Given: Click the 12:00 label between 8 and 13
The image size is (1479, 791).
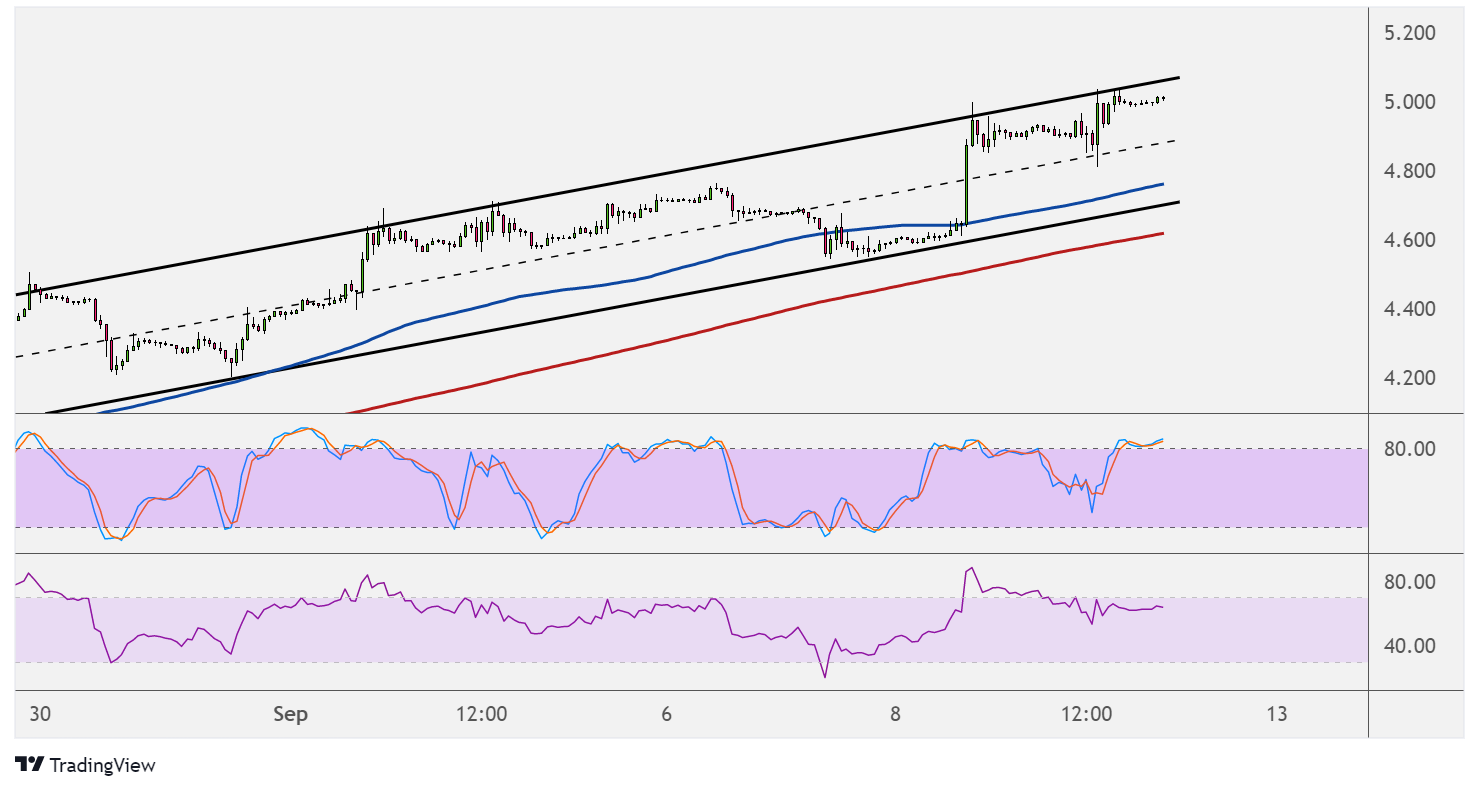Looking at the screenshot, I should pos(1087,715).
